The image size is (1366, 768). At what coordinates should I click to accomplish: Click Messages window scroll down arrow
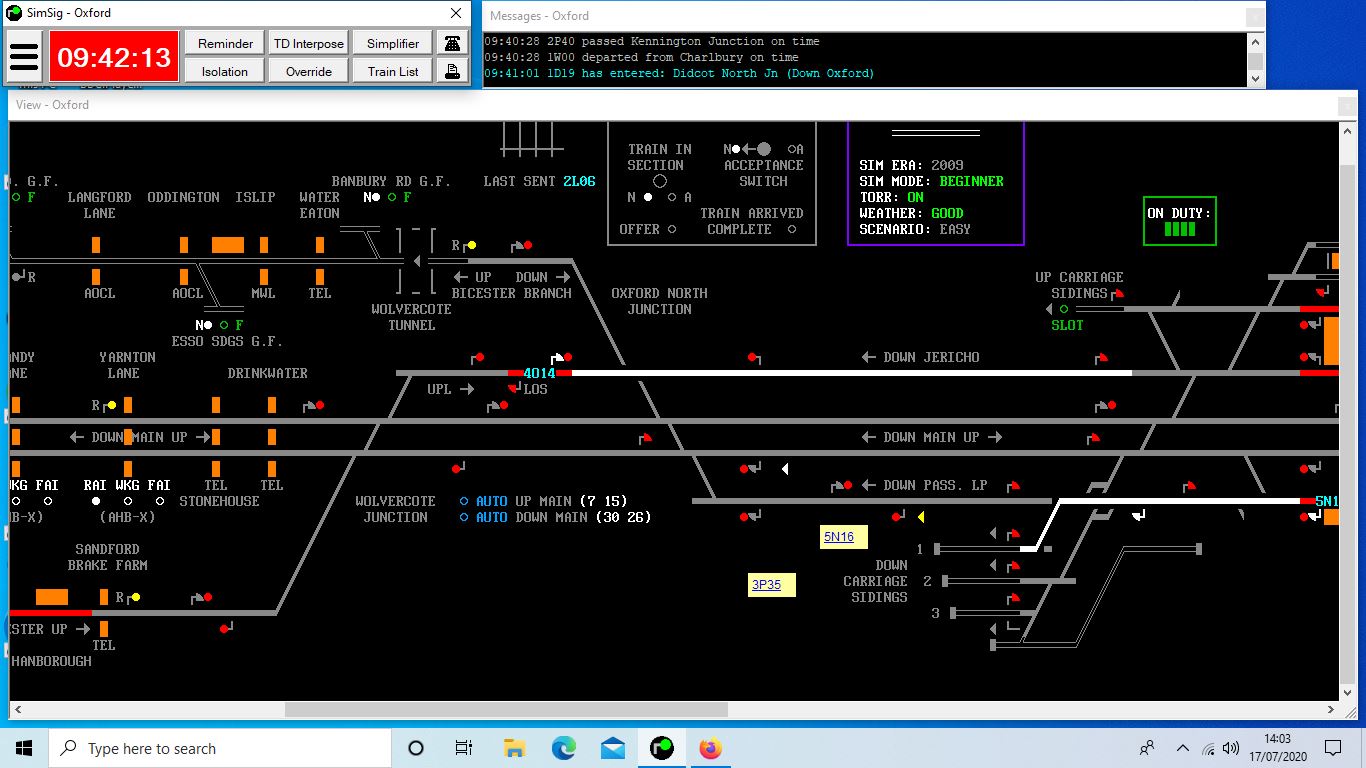pyautogui.click(x=1255, y=78)
